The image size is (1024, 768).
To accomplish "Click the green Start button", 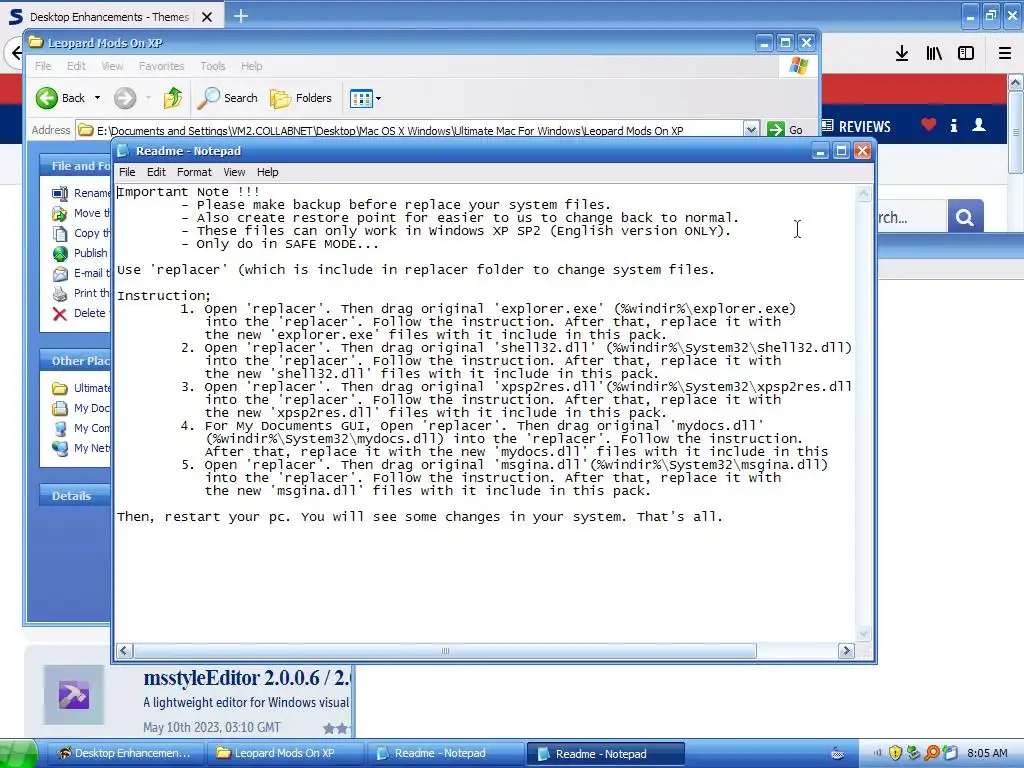I will coord(18,754).
